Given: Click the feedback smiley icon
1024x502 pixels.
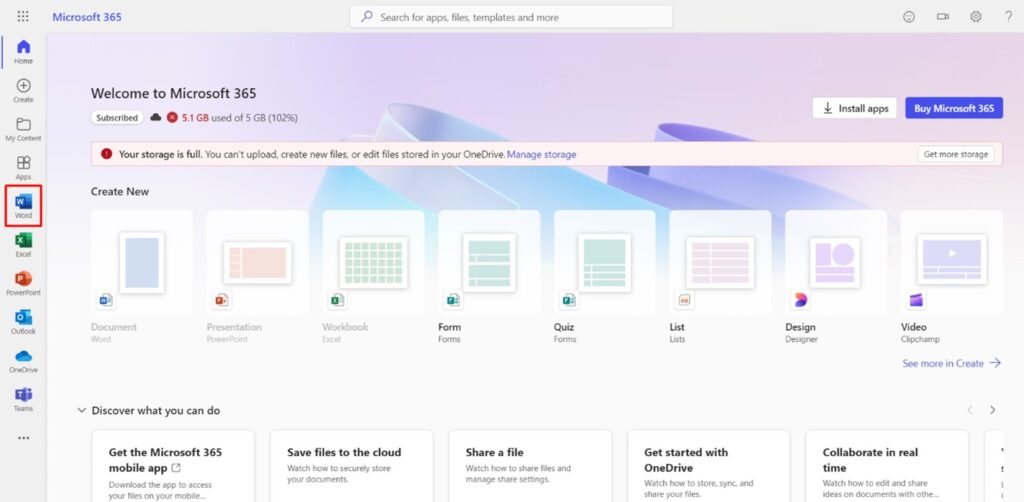Looking at the screenshot, I should pos(909,17).
